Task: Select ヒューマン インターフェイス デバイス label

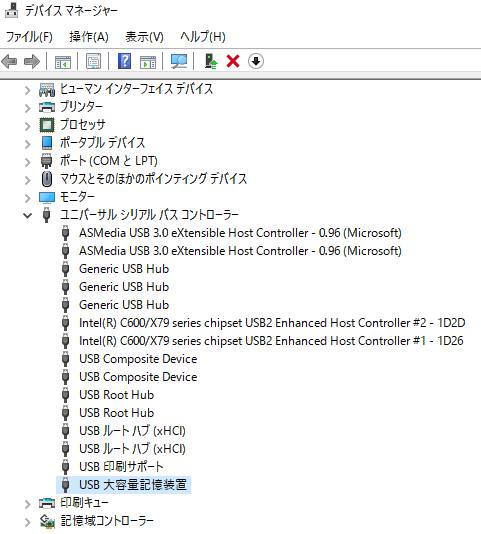Action: click(x=137, y=89)
